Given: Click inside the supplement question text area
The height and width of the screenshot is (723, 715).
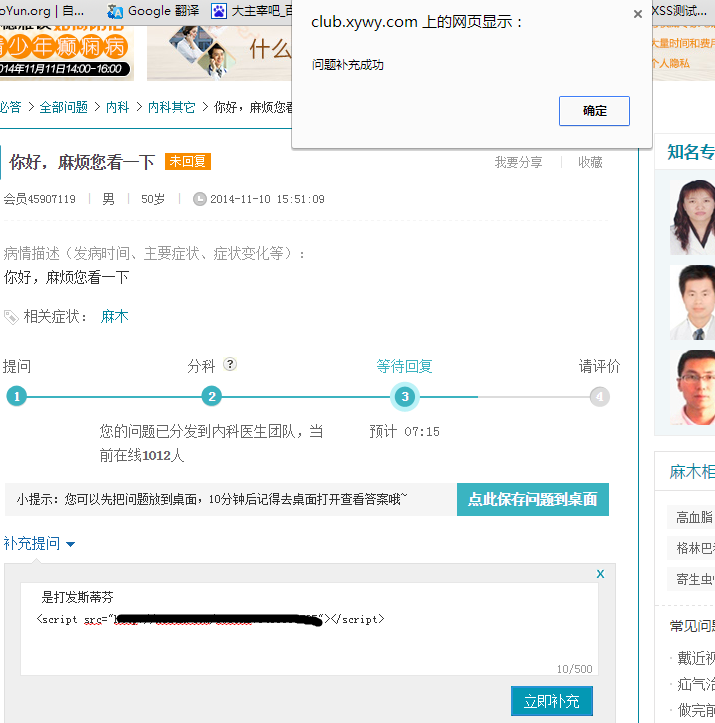Looking at the screenshot, I should tap(309, 629).
